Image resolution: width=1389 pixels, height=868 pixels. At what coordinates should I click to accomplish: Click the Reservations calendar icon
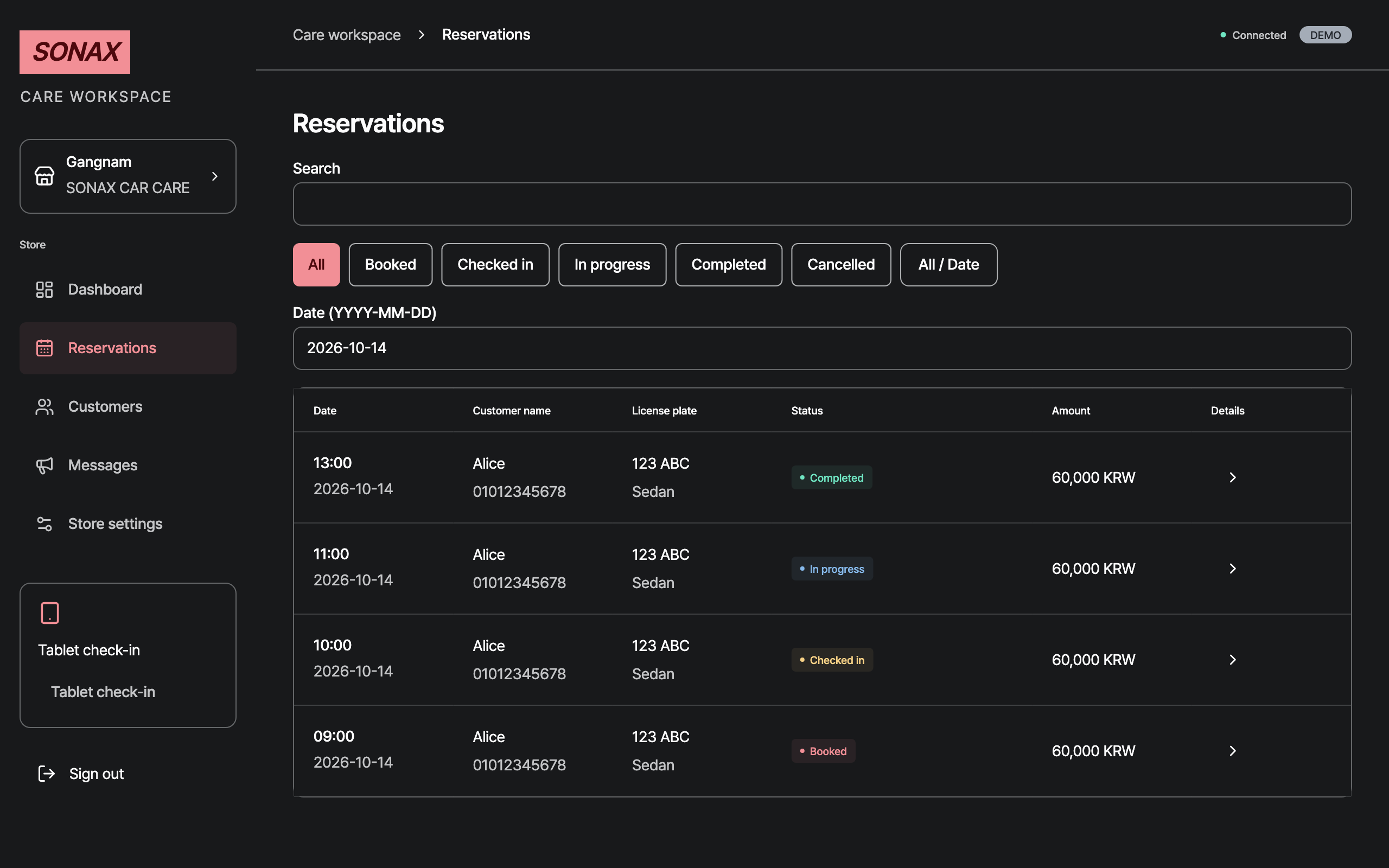tap(44, 348)
